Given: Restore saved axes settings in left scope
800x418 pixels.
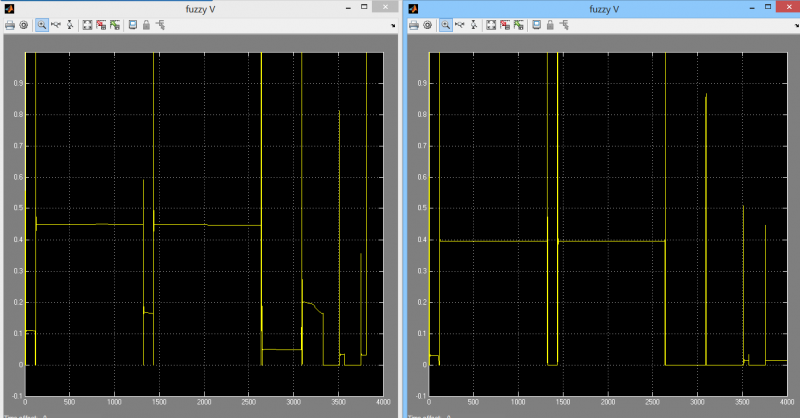Looking at the screenshot, I should click(x=115, y=25).
